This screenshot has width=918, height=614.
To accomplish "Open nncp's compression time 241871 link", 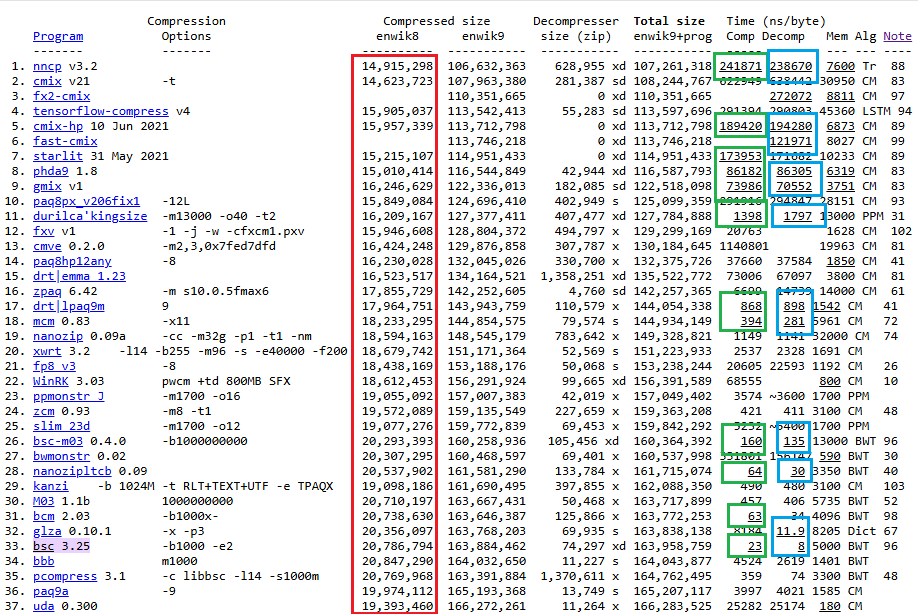I will point(741,66).
